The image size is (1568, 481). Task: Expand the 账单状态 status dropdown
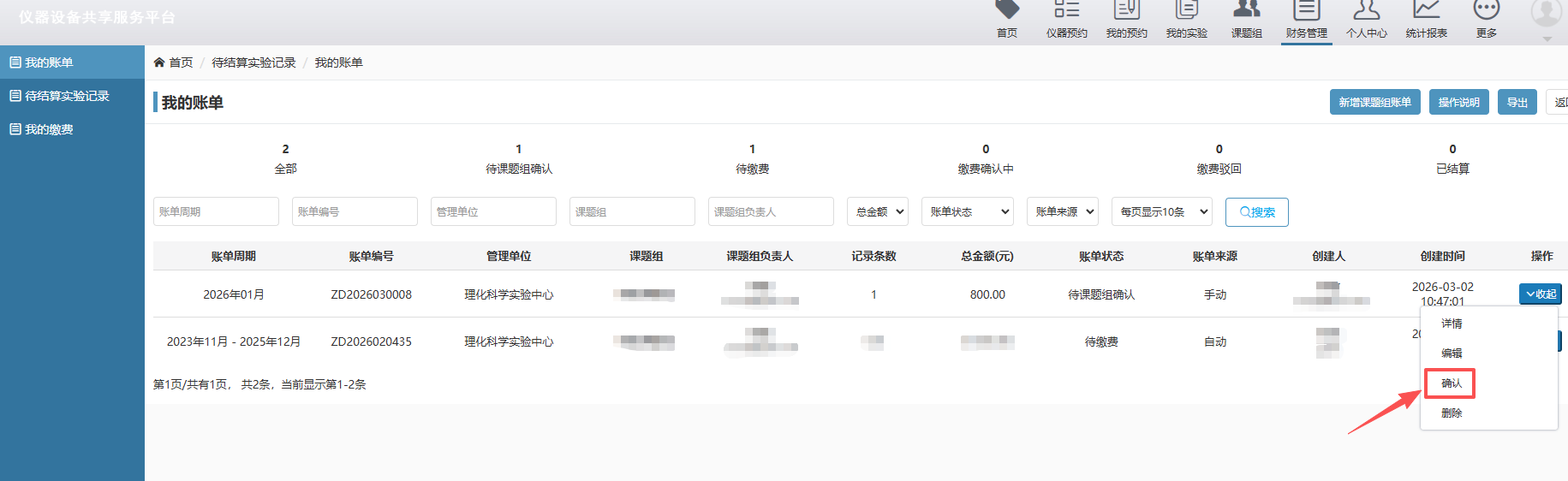[968, 211]
